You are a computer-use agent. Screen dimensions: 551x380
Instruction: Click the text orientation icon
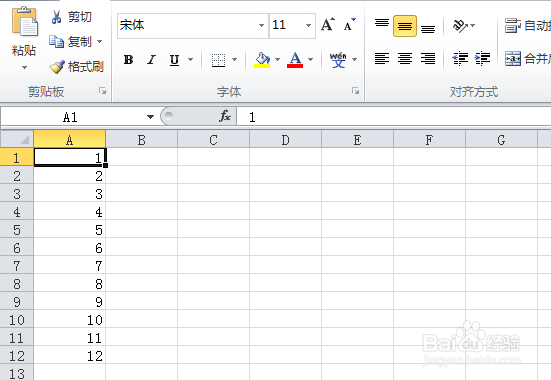pos(460,25)
